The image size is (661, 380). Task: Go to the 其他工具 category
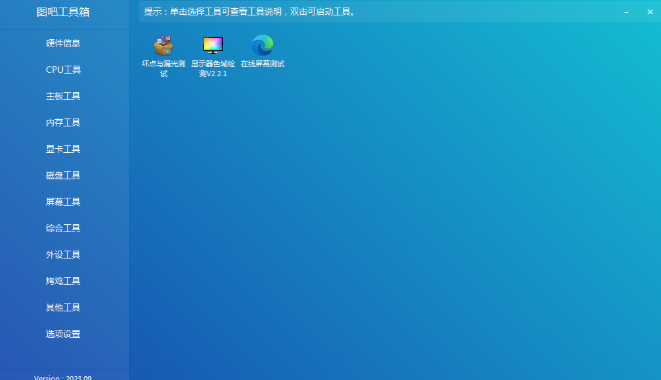[x=63, y=307]
